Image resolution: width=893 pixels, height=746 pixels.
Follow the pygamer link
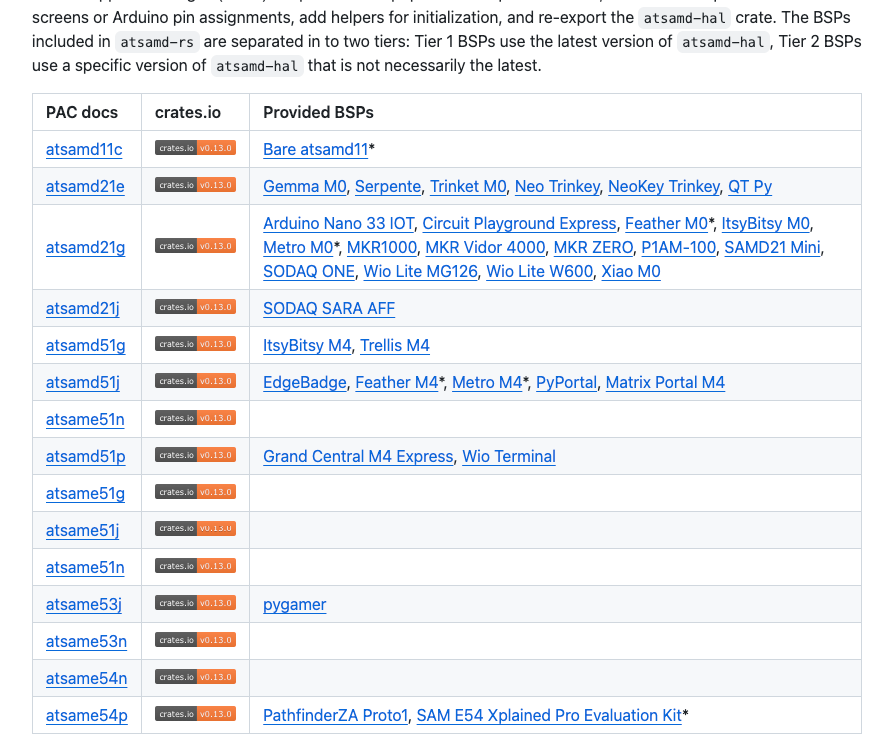tap(294, 604)
